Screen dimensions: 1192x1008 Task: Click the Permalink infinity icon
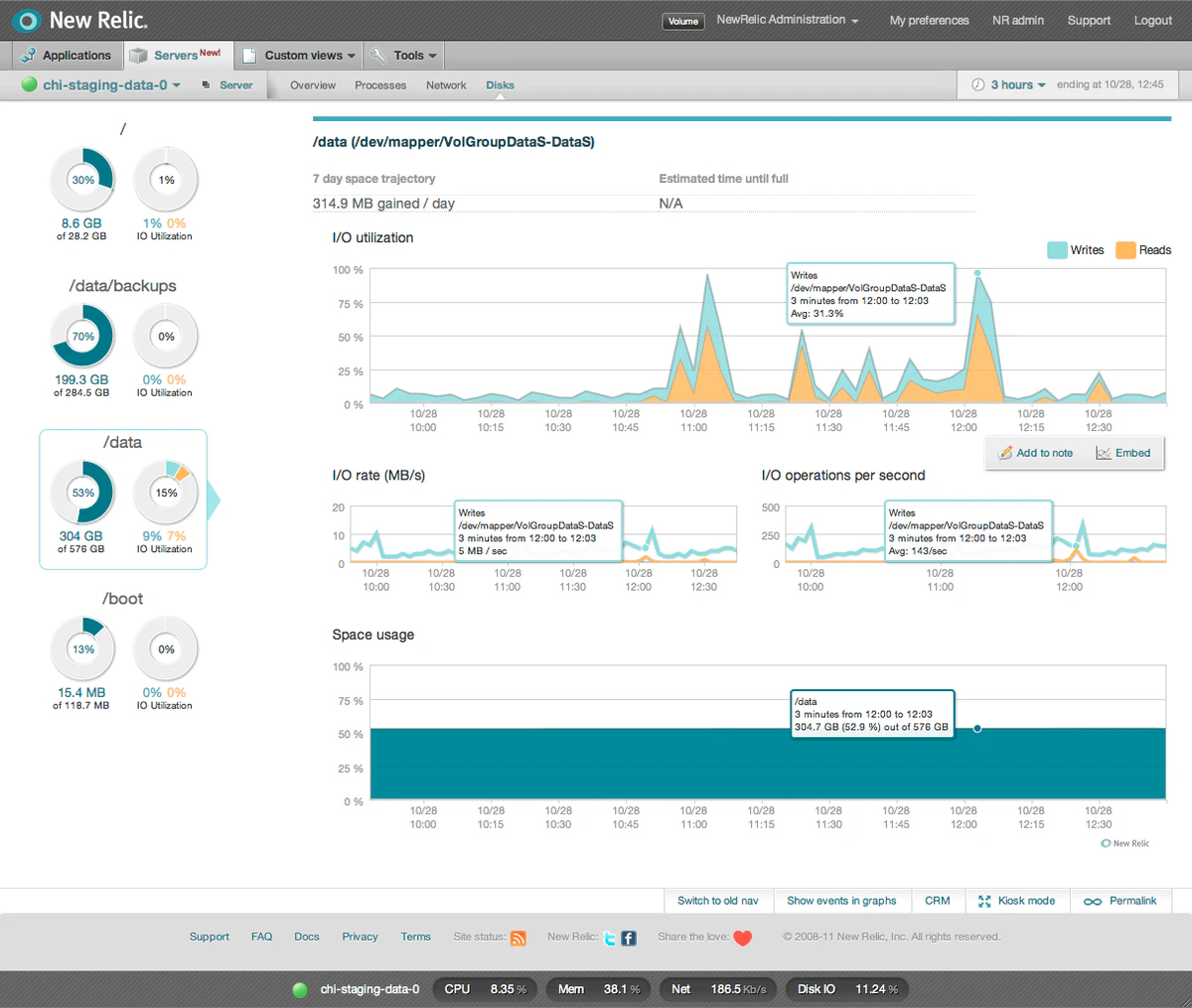(1093, 902)
